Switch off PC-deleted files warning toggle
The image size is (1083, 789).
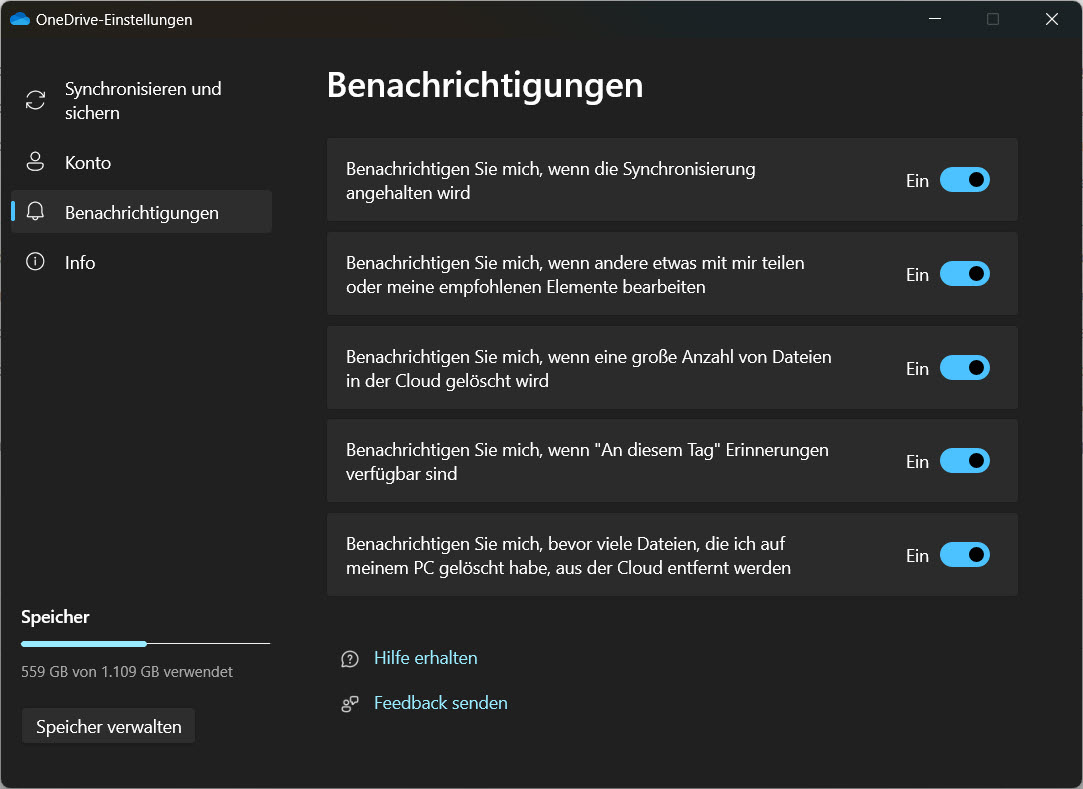[x=964, y=555]
